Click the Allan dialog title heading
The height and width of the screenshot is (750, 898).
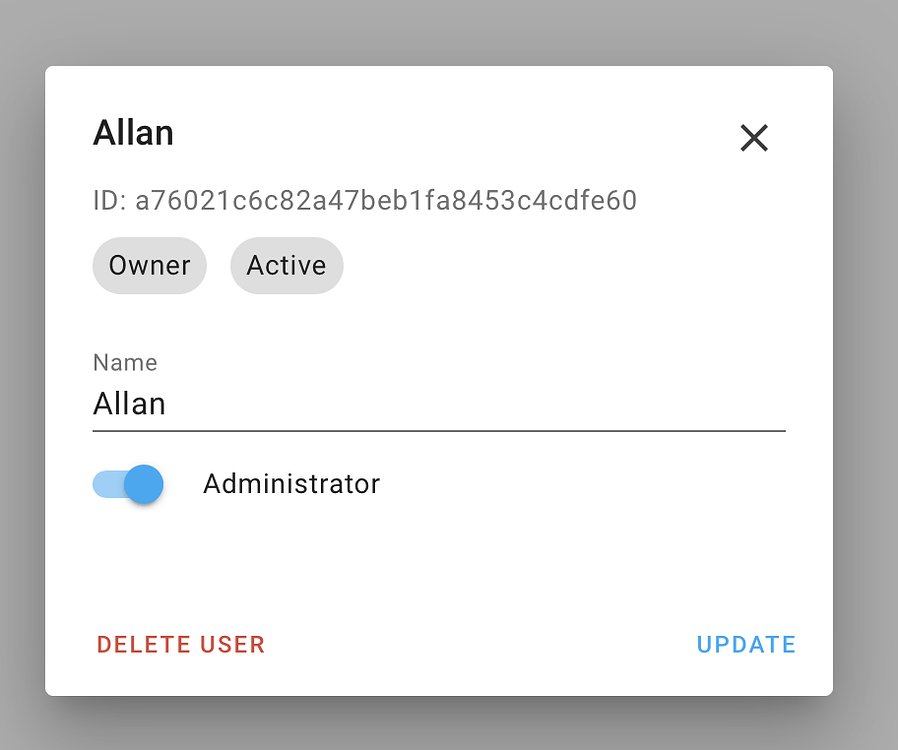click(x=133, y=133)
